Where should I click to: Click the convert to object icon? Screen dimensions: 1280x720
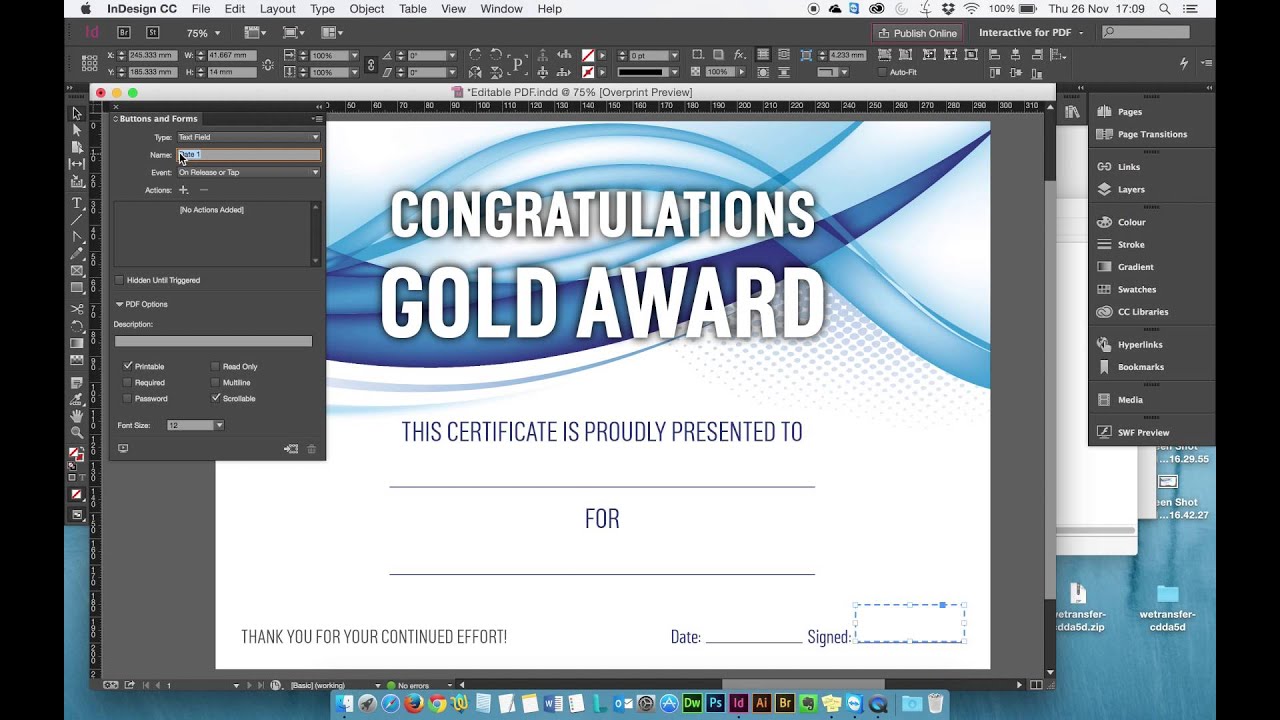pyautogui.click(x=291, y=449)
